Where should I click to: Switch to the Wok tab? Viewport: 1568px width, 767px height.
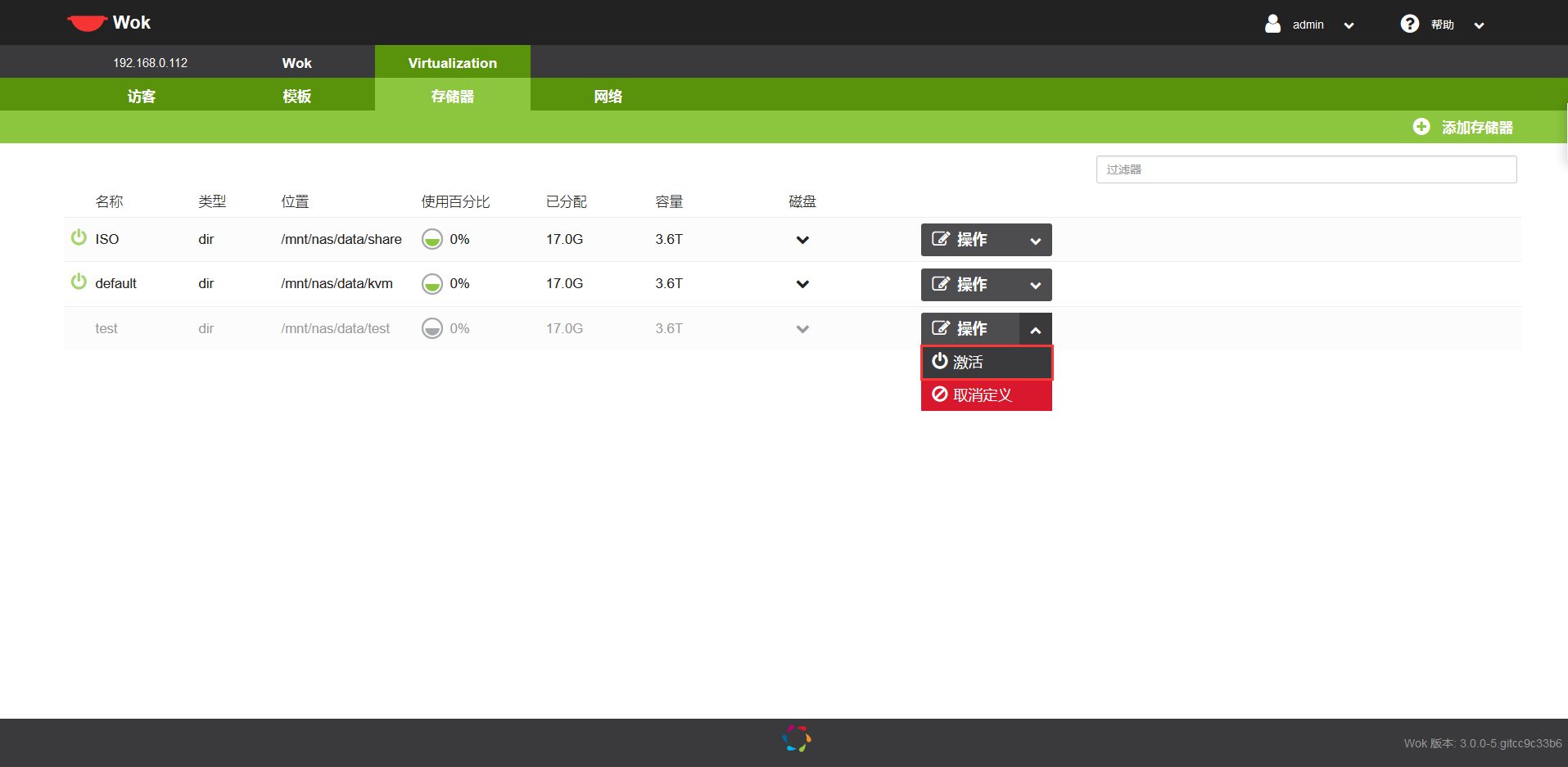297,62
